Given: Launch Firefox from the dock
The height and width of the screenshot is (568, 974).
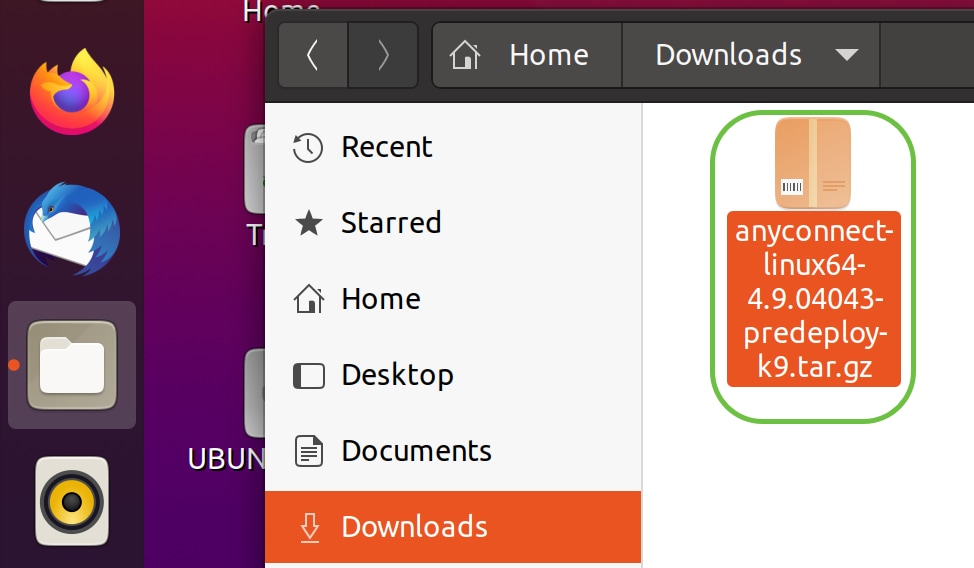Looking at the screenshot, I should click(x=72, y=92).
